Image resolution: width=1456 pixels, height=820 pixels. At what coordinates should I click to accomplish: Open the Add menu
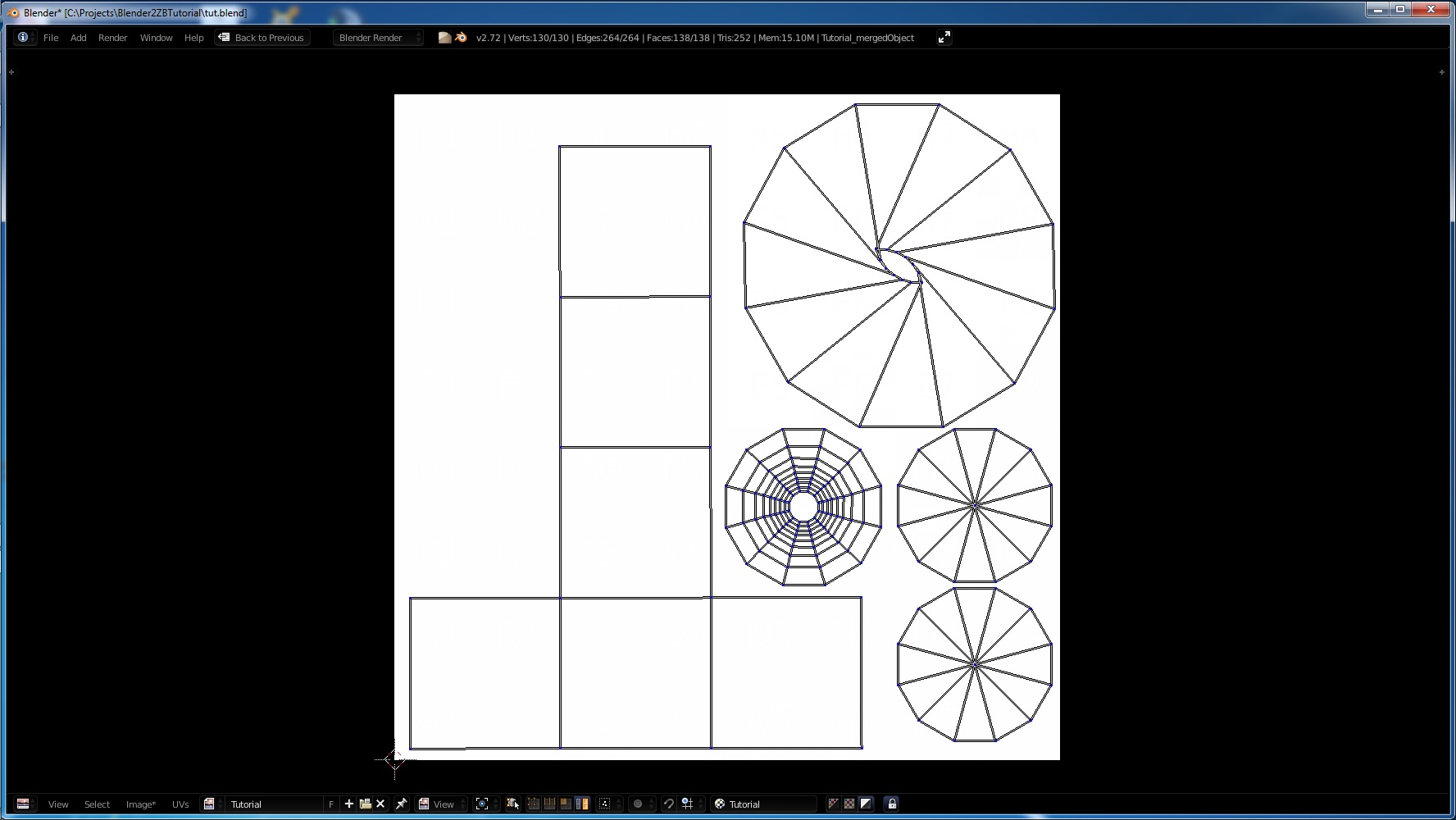79,38
